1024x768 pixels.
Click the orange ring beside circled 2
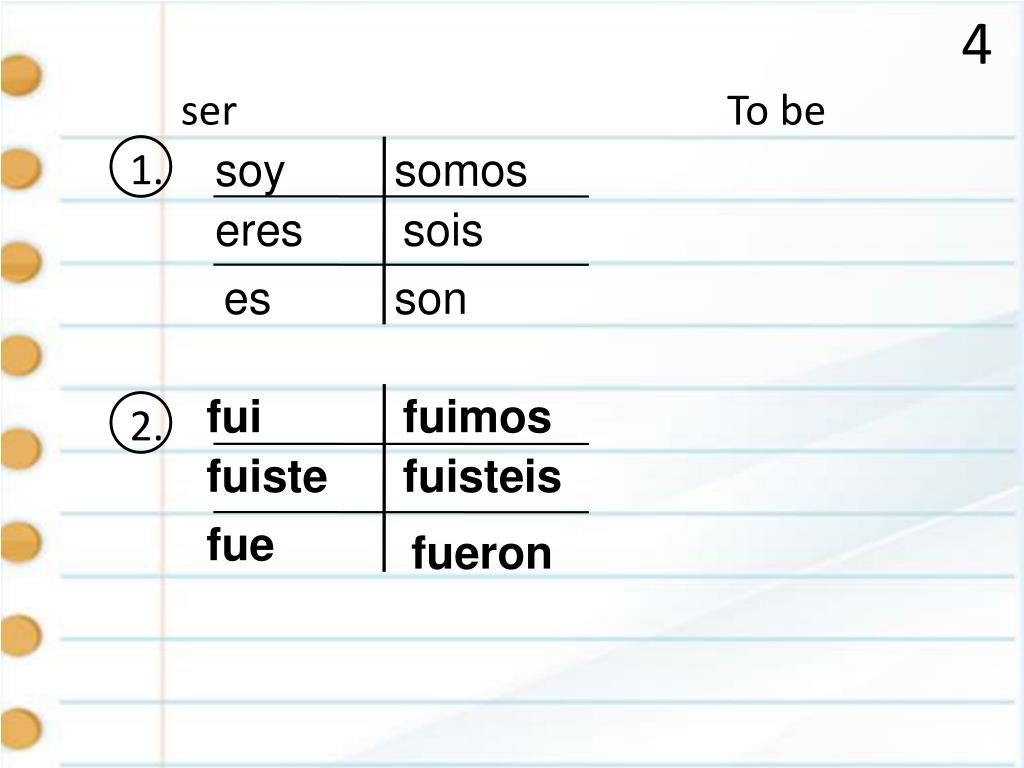coord(21,449)
